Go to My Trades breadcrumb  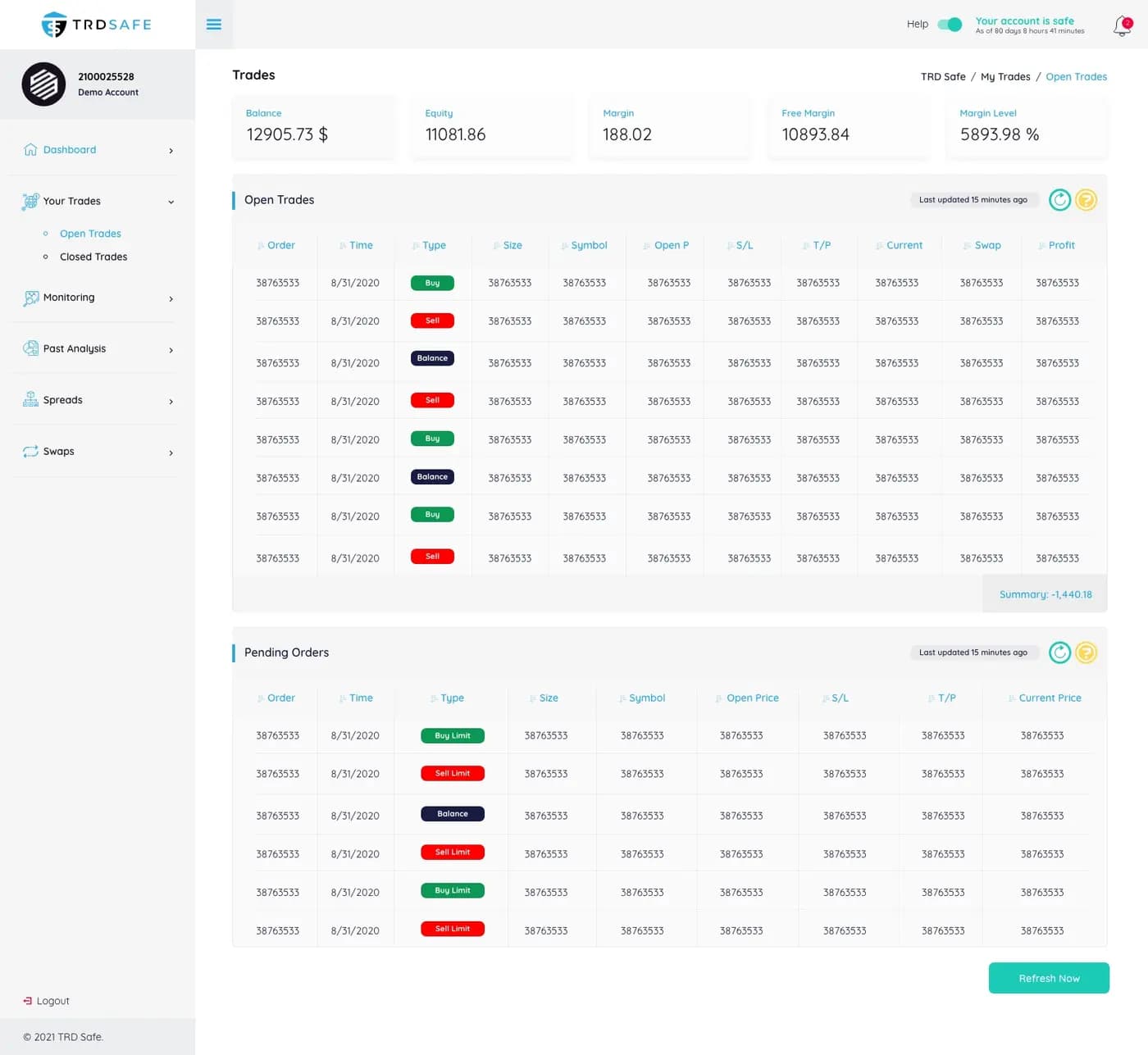(1005, 77)
